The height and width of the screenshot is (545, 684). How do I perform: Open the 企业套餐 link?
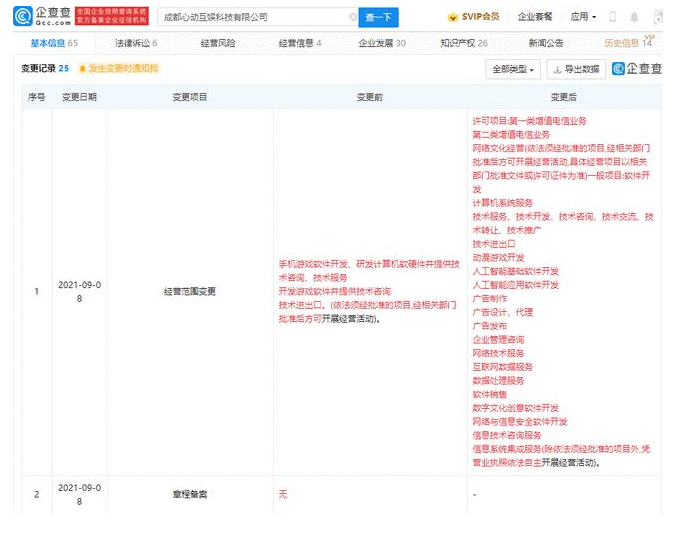[535, 17]
